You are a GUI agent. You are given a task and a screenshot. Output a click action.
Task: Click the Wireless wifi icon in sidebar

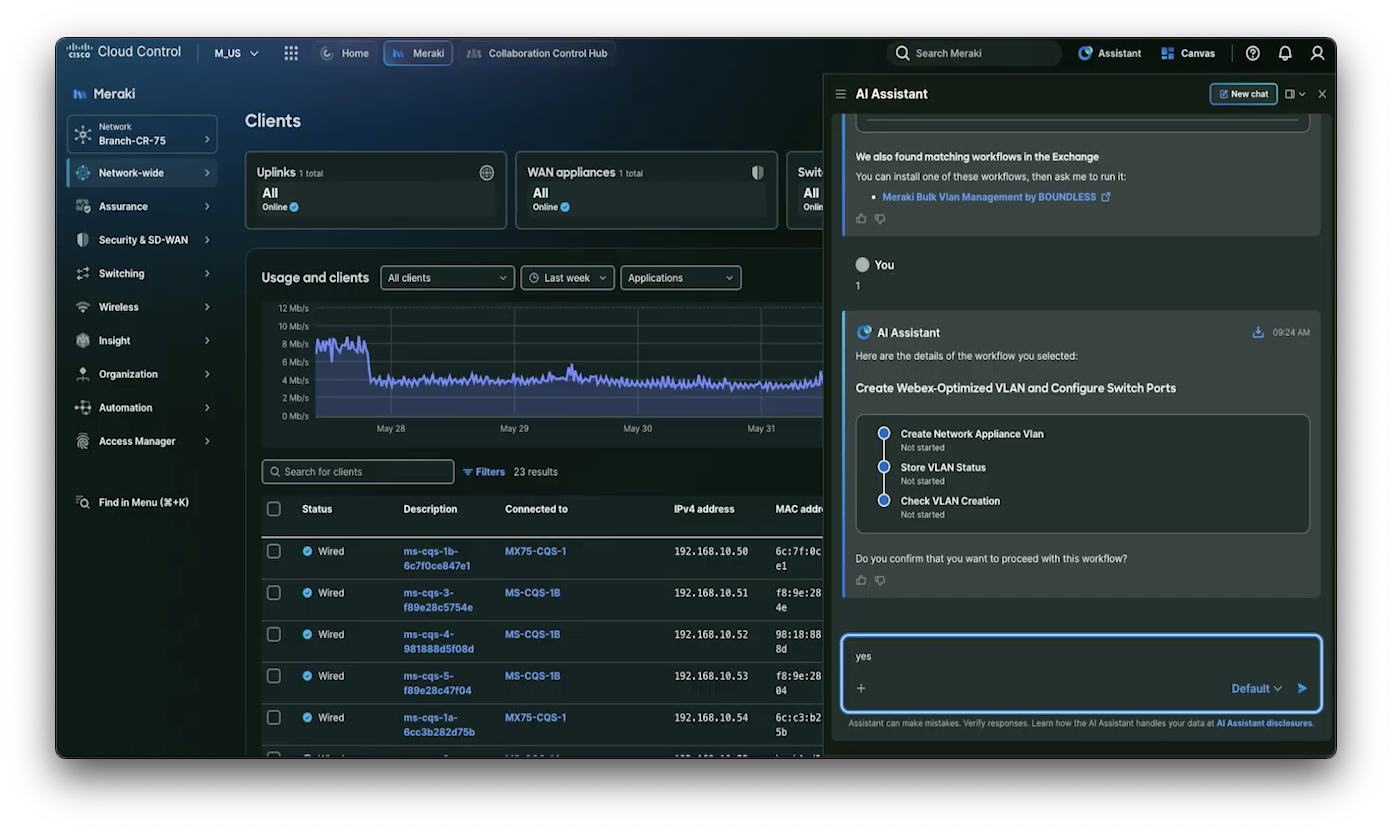point(83,307)
